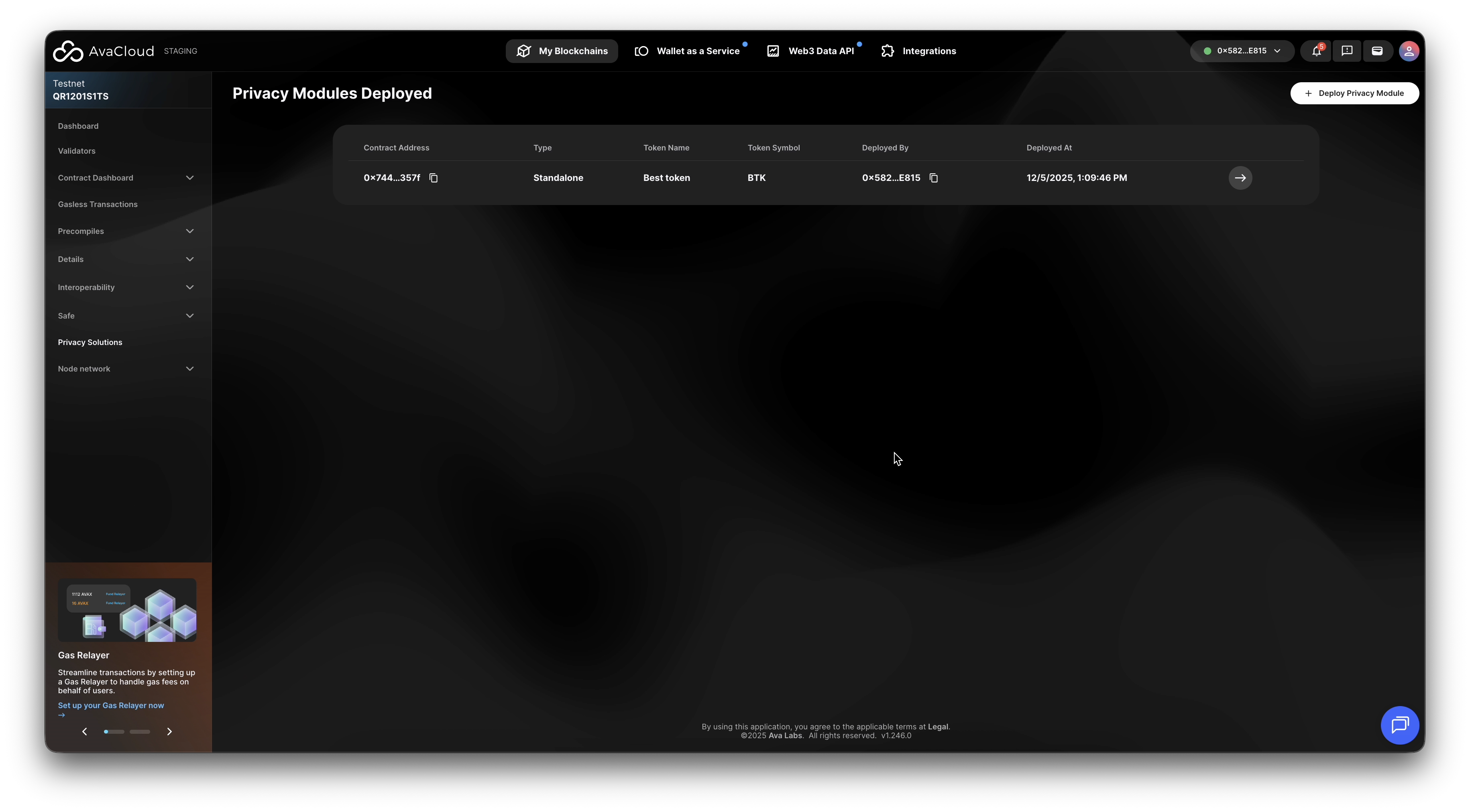Screen dimensions: 1470x812
Task: Go to next promo slide
Action: tap(169, 732)
